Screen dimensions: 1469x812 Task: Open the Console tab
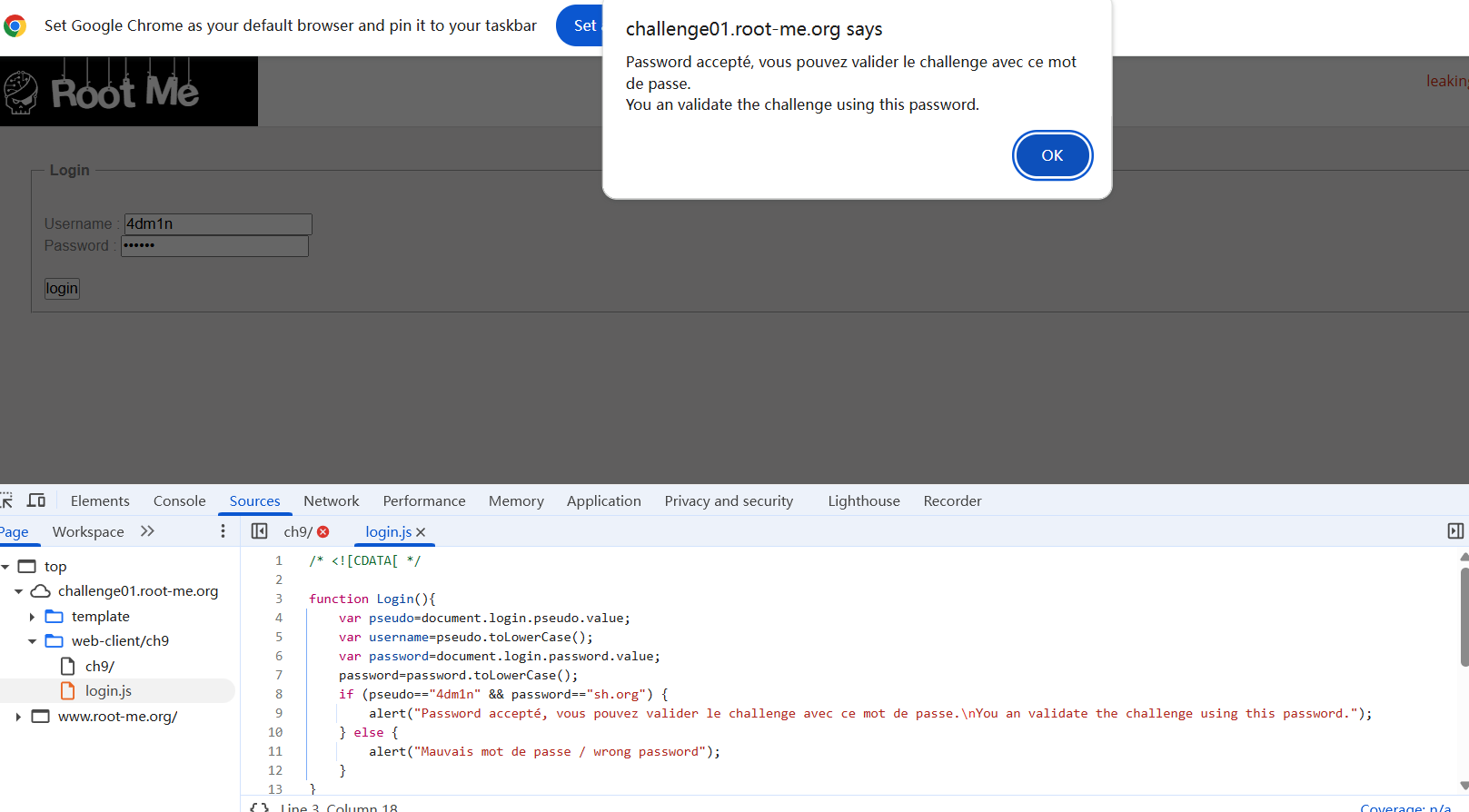click(179, 500)
